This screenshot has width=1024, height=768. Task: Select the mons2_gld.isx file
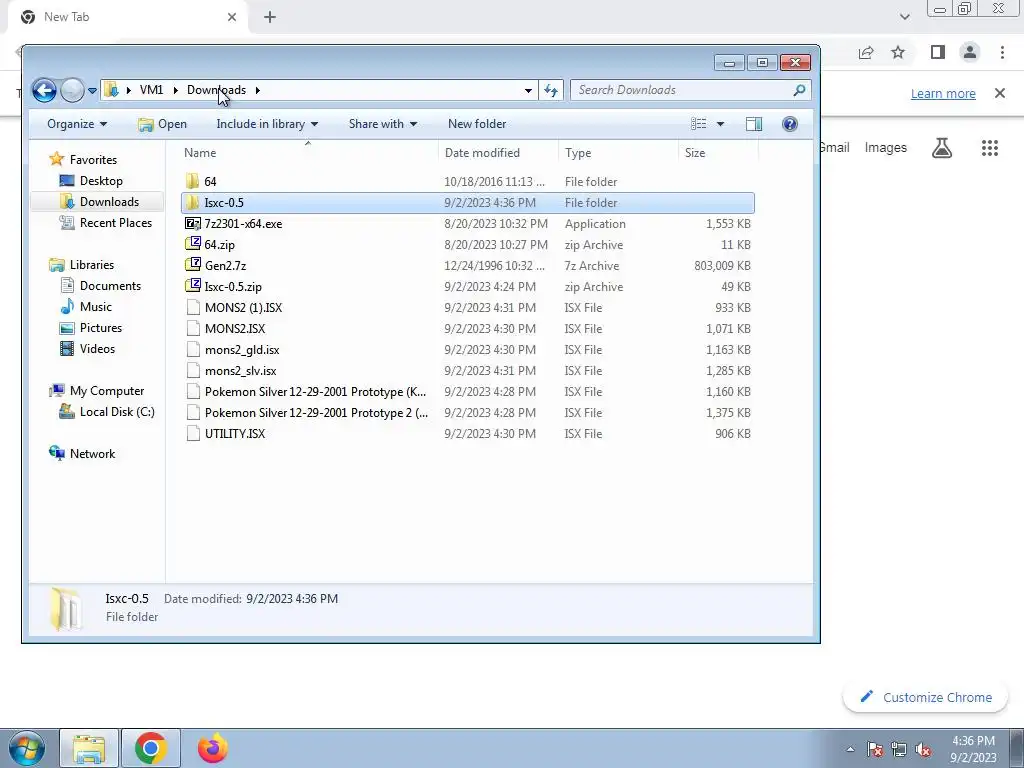(x=242, y=349)
